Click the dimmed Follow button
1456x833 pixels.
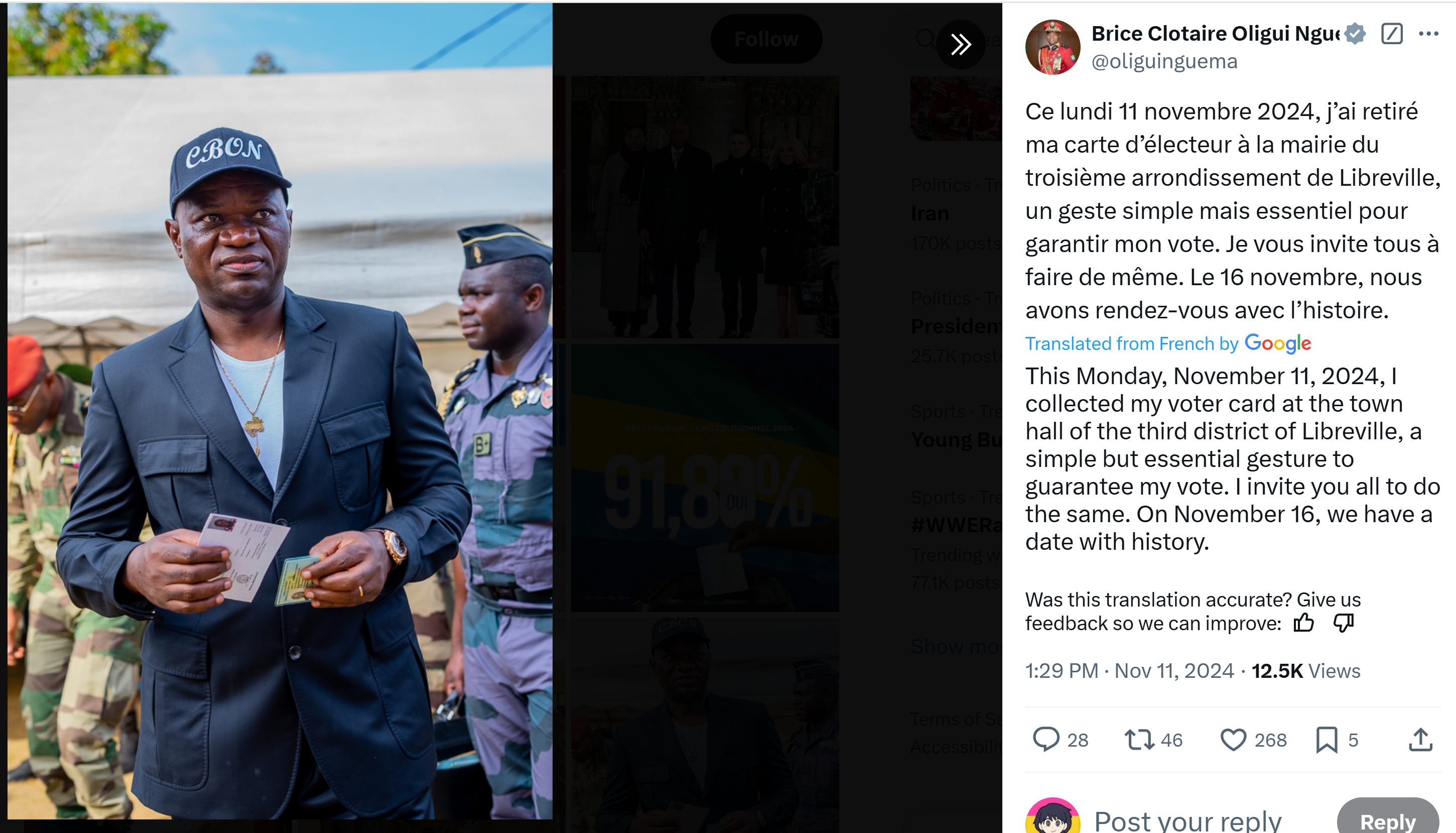point(766,39)
